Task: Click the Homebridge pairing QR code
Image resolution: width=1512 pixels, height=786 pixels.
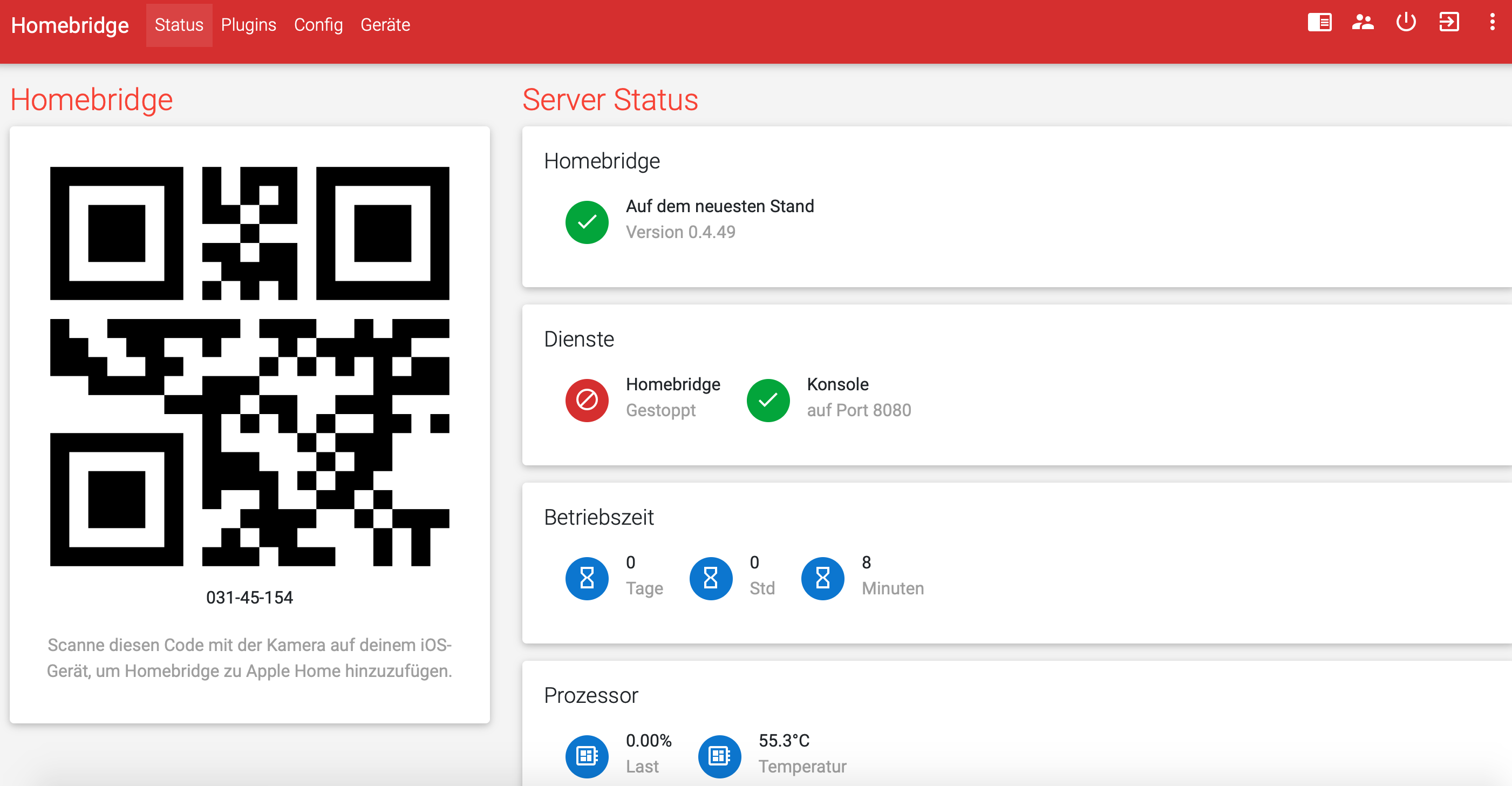Action: (x=249, y=367)
